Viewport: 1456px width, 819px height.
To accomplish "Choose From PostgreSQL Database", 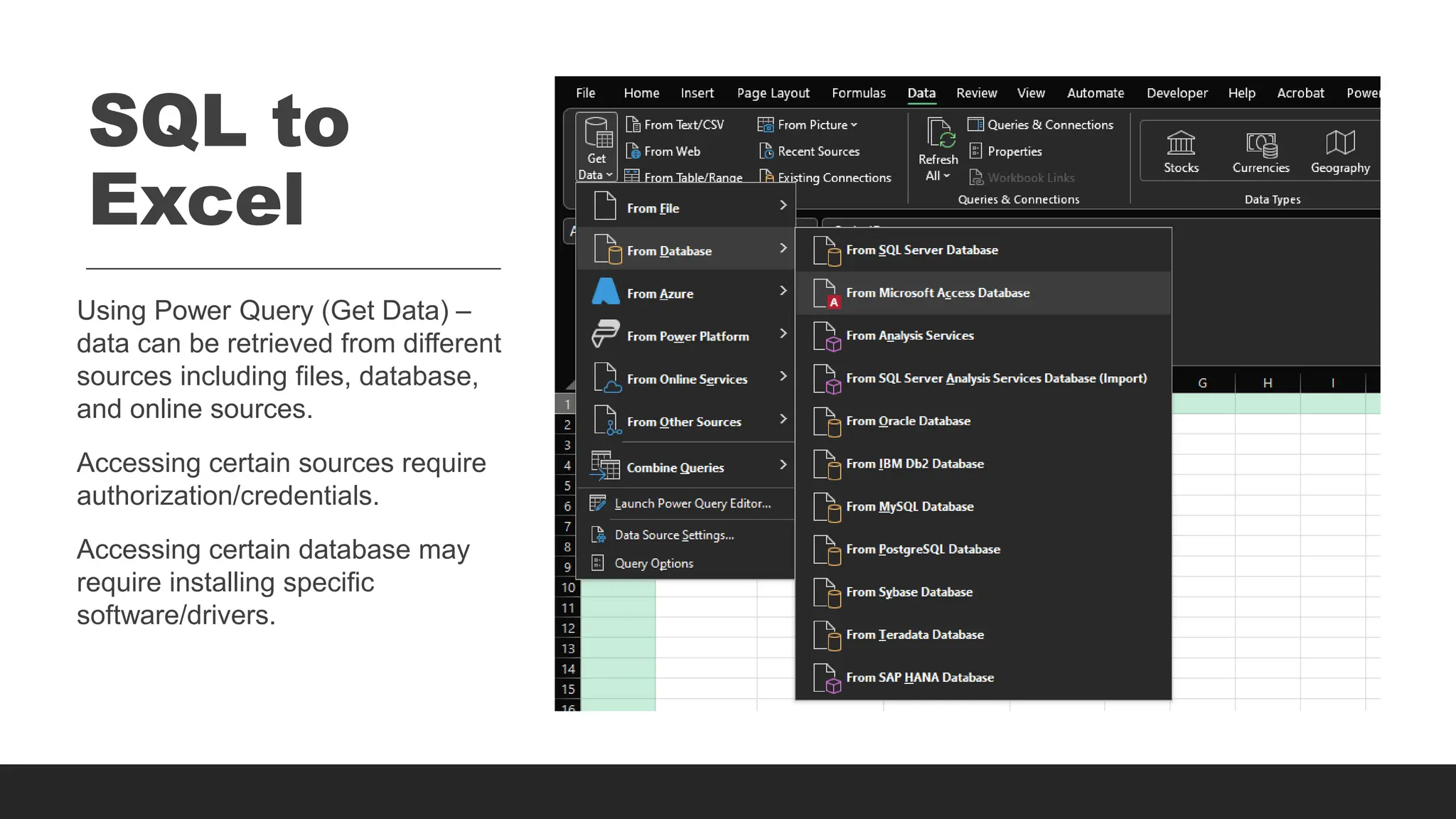I will pyautogui.click(x=983, y=549).
